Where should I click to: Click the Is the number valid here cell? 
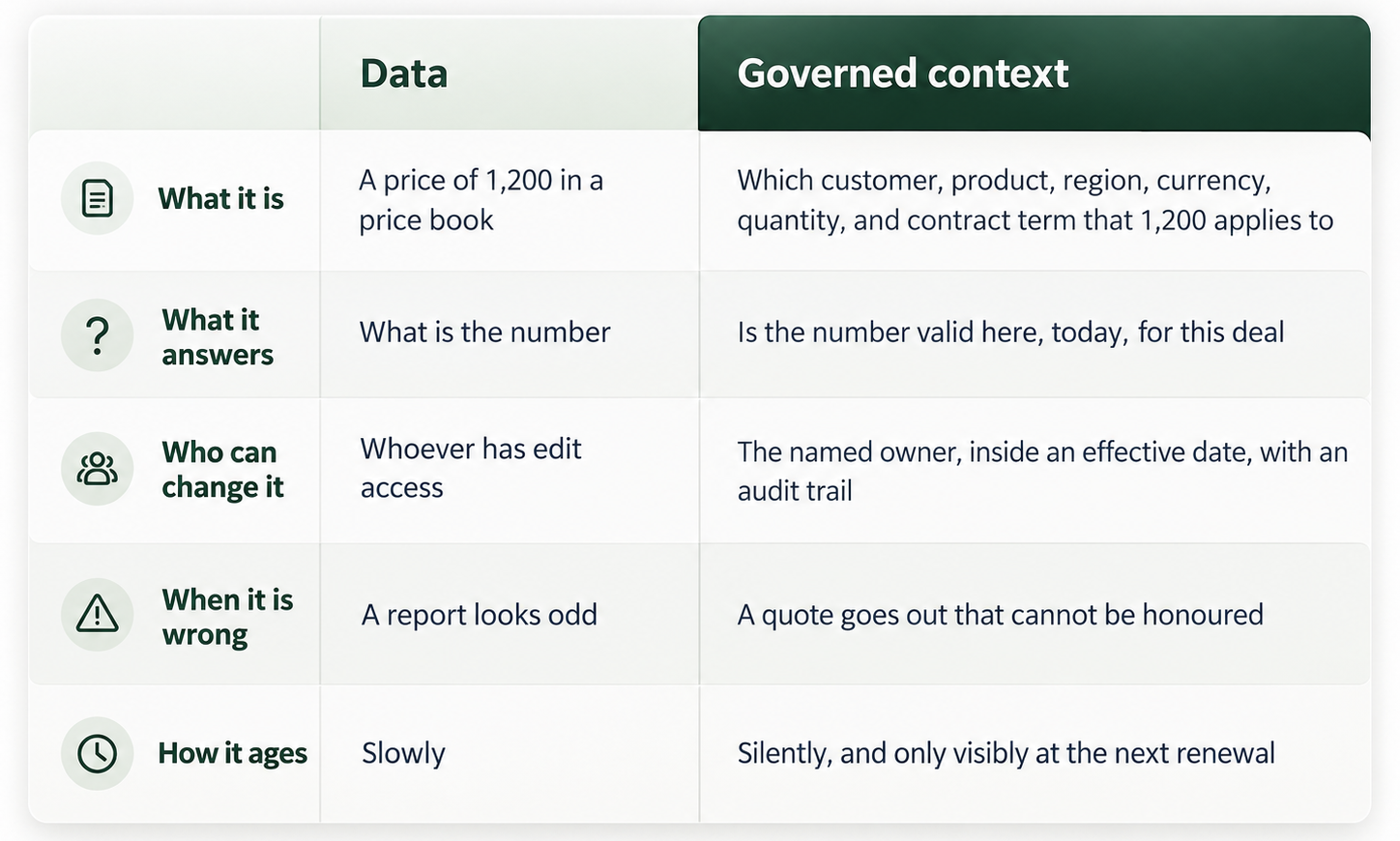[1010, 332]
